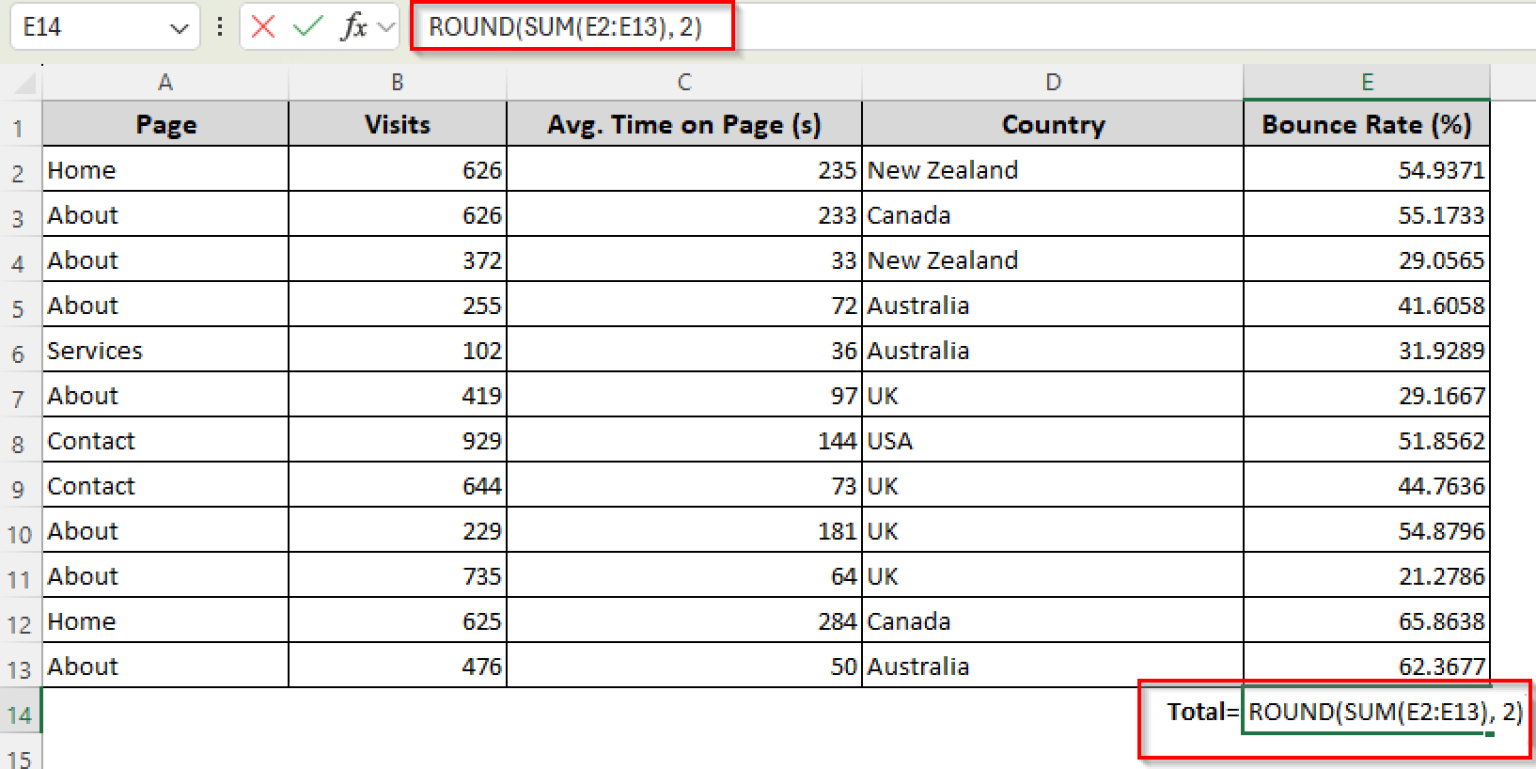
Task: Click the cell containing the ROUND formula
Action: click(x=1366, y=711)
